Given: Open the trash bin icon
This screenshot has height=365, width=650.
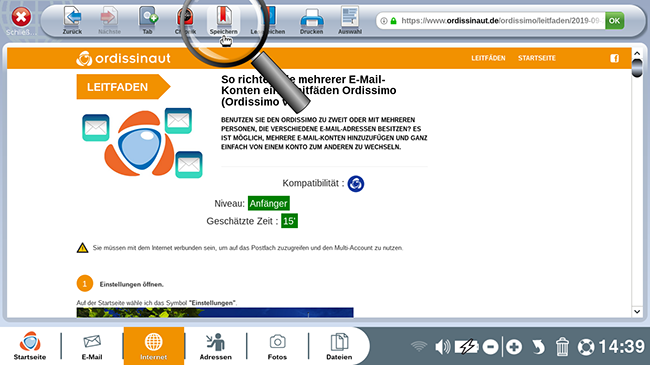Looking at the screenshot, I should 562,347.
